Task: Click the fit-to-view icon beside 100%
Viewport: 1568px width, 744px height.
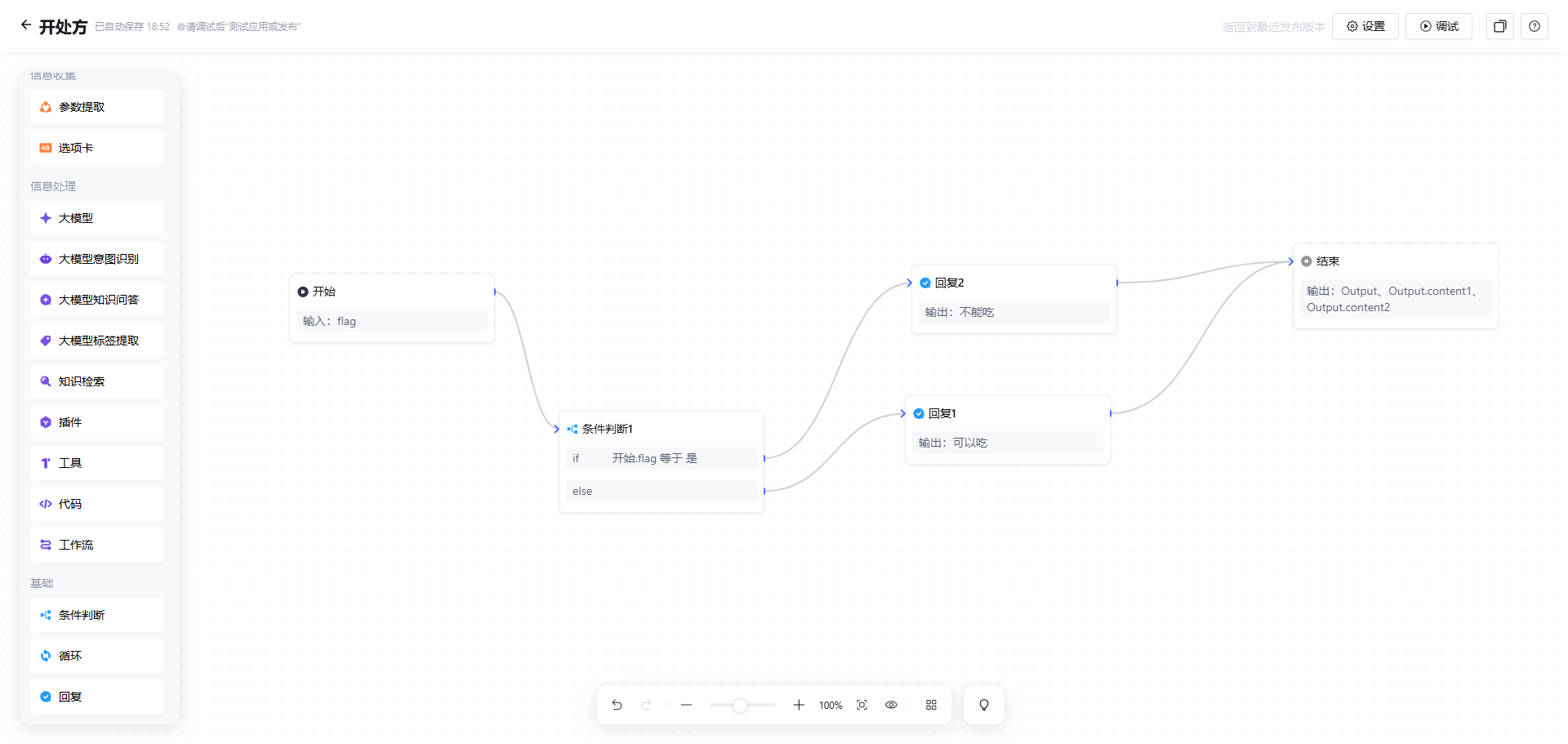Action: [x=862, y=705]
